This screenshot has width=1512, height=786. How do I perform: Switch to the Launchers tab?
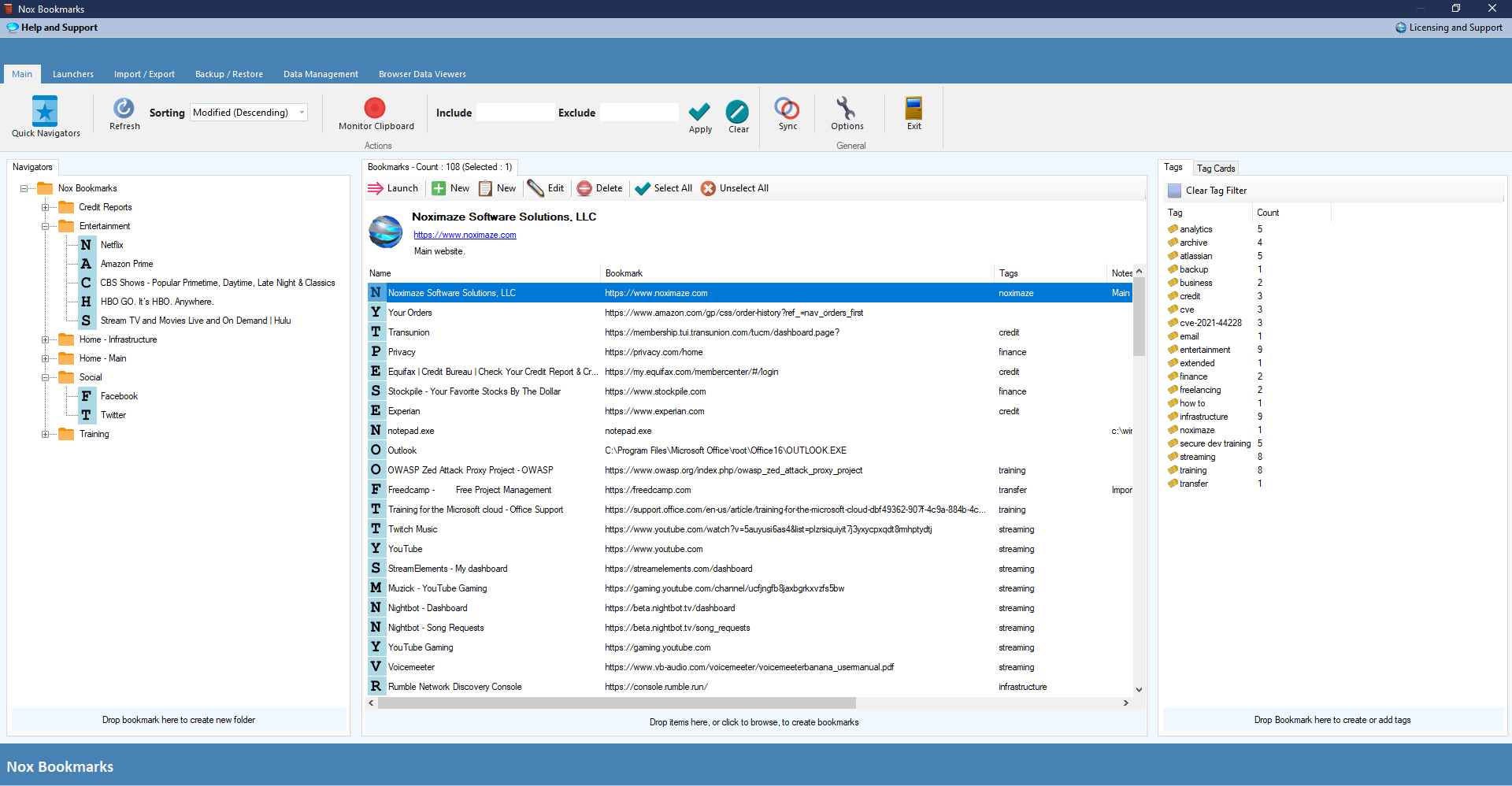(x=73, y=74)
